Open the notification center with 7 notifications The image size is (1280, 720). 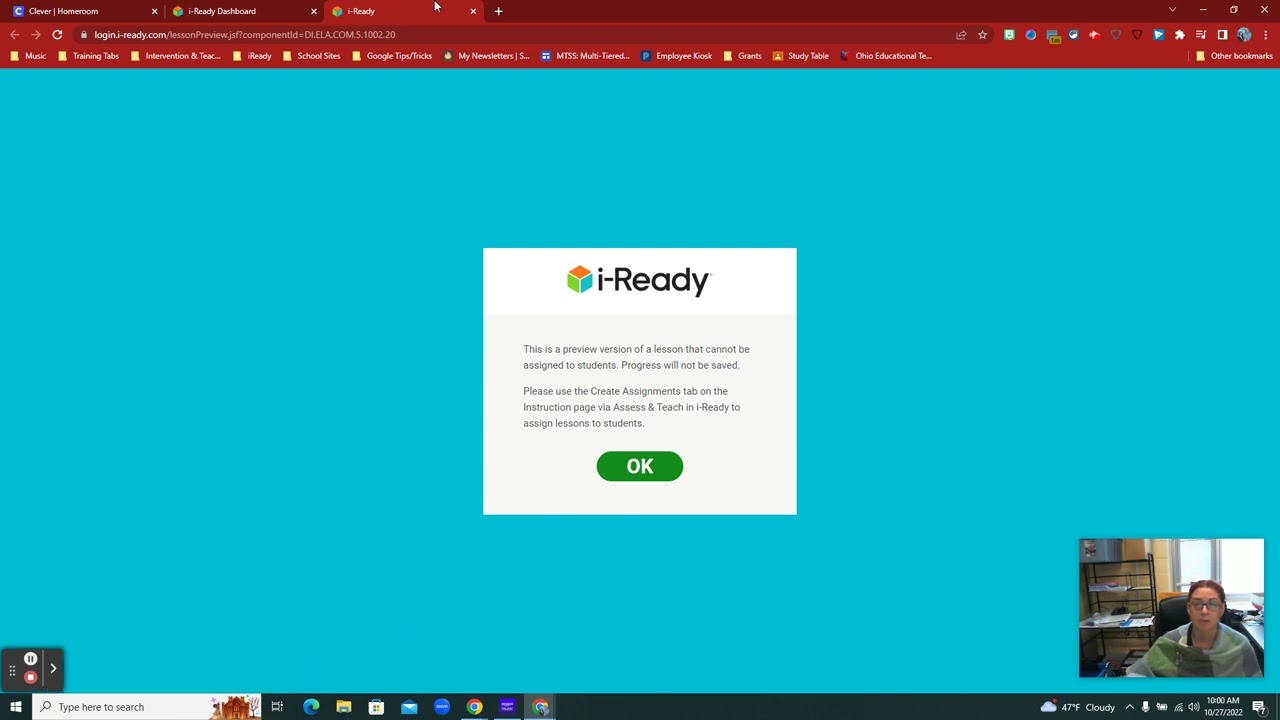click(x=1260, y=708)
